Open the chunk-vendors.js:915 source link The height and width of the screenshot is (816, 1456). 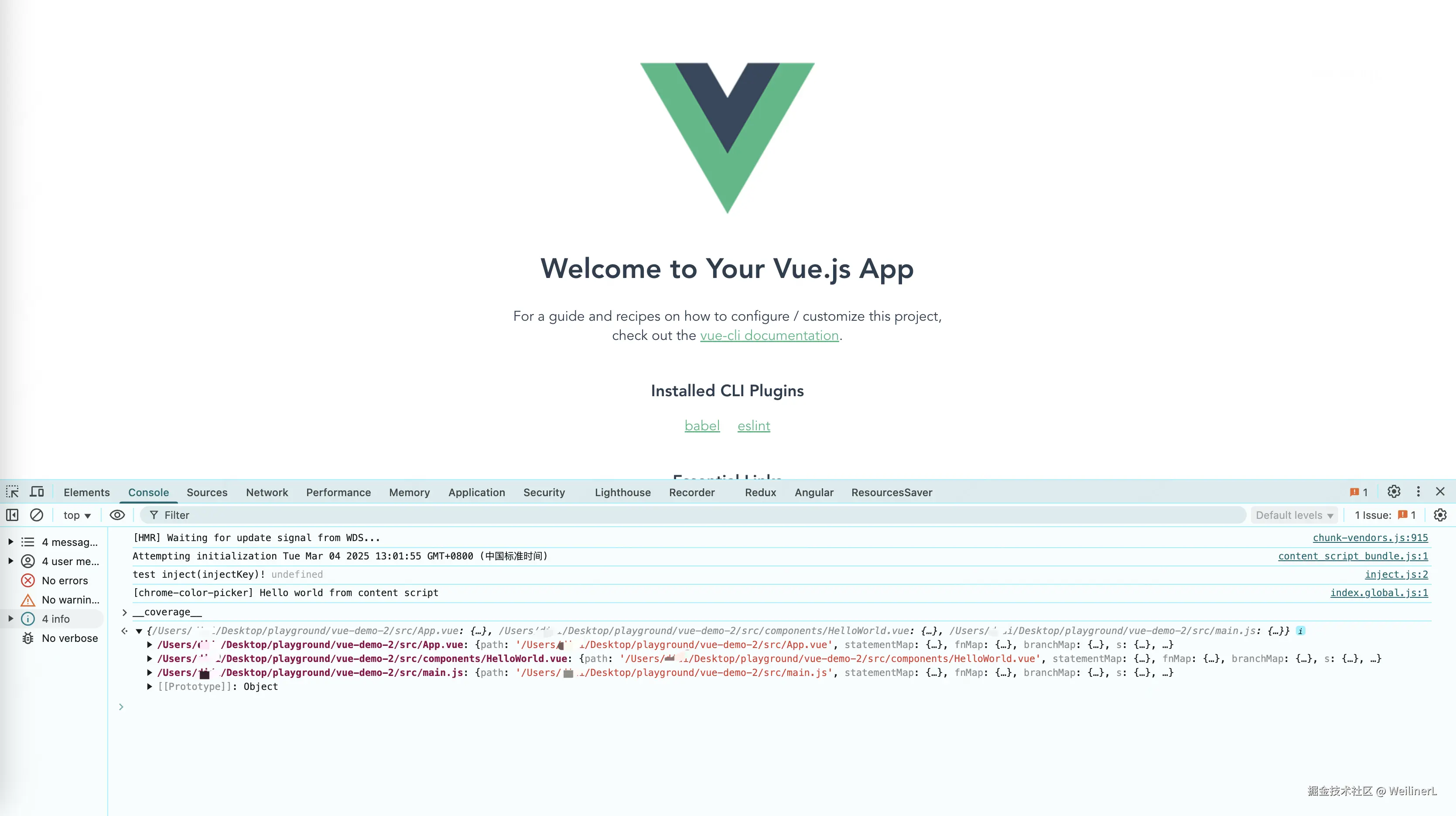[x=1370, y=537]
